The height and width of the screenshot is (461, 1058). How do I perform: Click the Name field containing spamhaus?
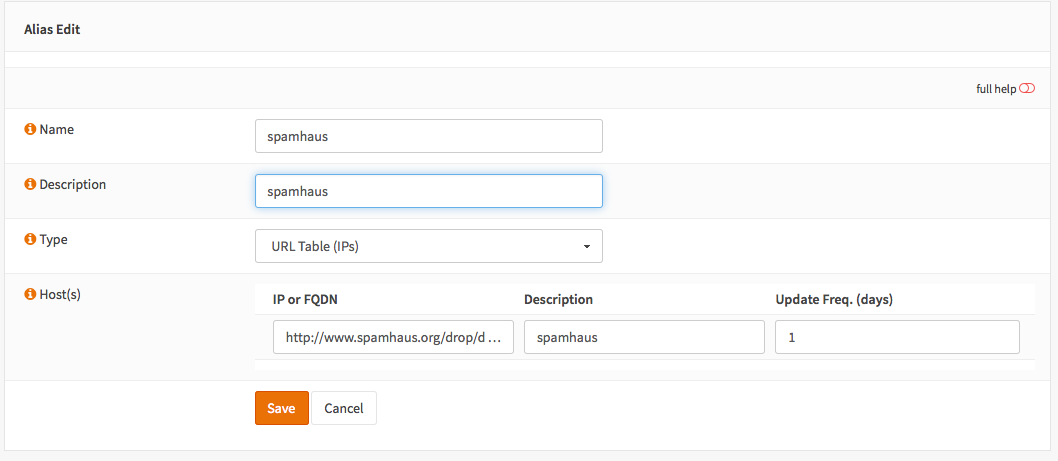click(x=428, y=136)
